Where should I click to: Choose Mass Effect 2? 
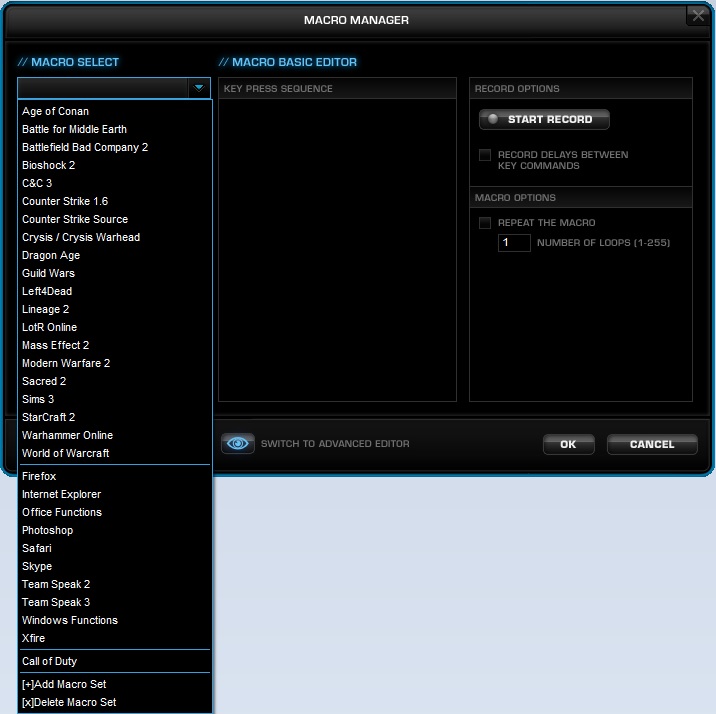(115, 345)
